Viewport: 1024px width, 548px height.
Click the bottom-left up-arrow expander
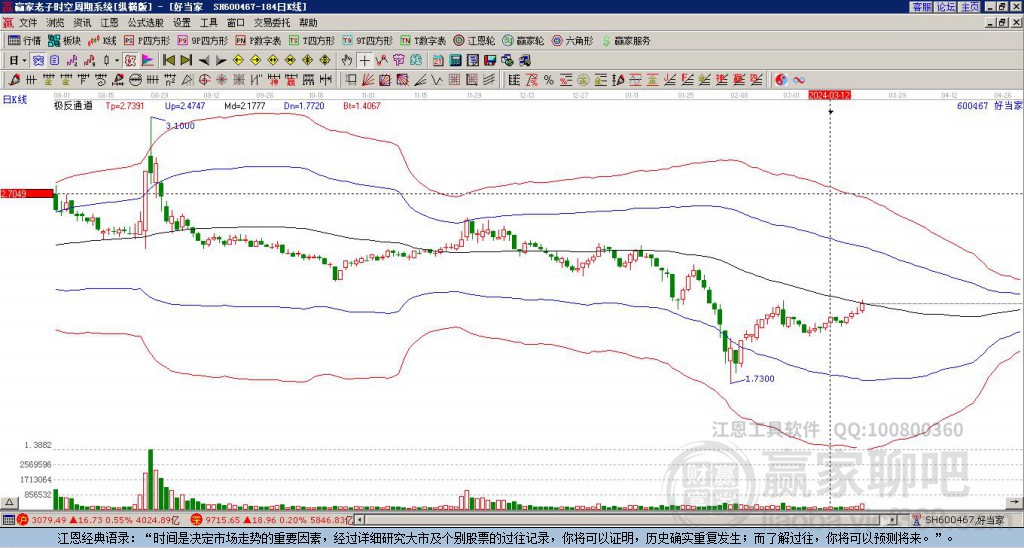point(8,502)
